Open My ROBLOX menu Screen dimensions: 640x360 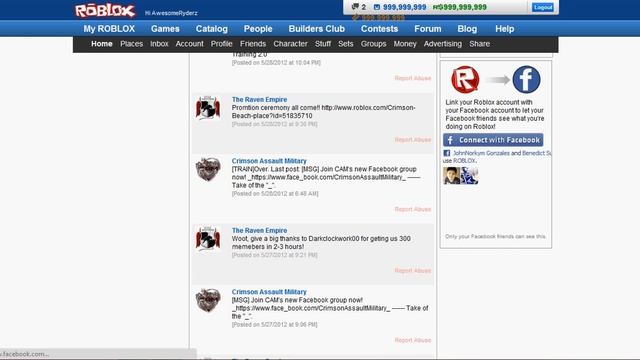pos(109,29)
